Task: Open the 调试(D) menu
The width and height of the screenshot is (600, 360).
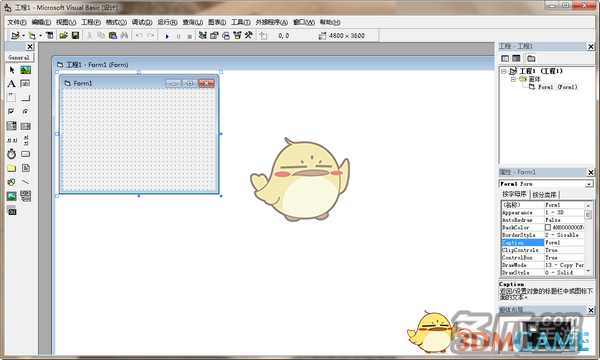Action: 142,22
